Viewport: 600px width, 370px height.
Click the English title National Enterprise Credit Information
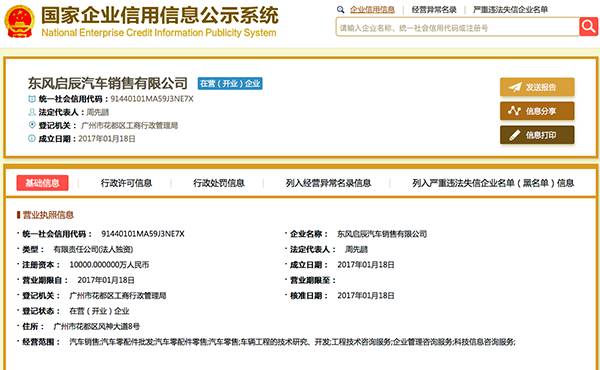pos(159,33)
